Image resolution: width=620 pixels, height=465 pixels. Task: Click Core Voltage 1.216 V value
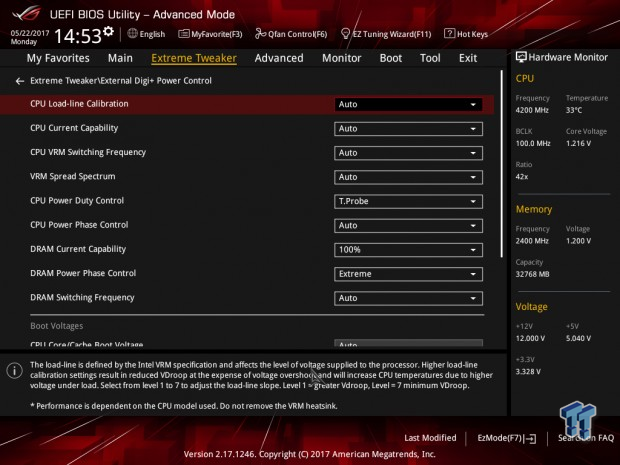[578, 144]
